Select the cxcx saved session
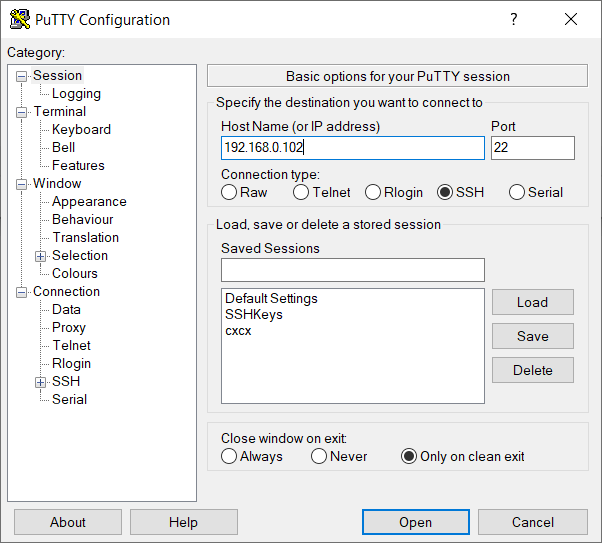This screenshot has width=602, height=543. 239,331
